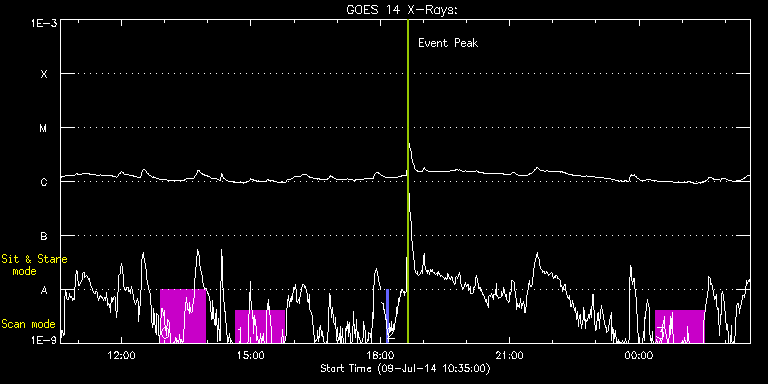Image resolution: width=768 pixels, height=384 pixels.
Task: Click the thin blue observation marker near 18:00
Action: click(x=387, y=316)
